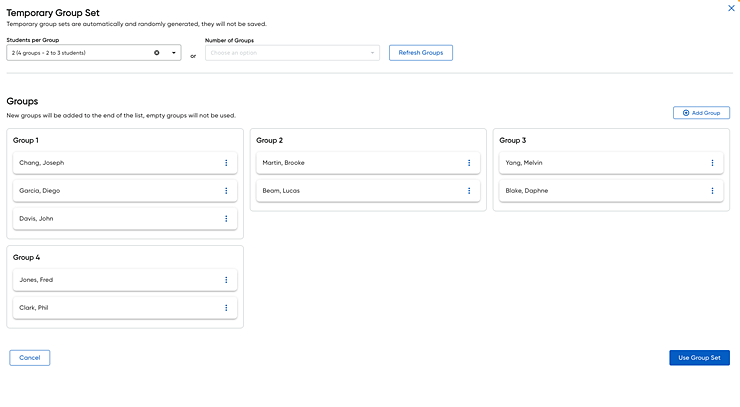Expand the Students per Group dropdown arrow
This screenshot has height=407, width=740.
point(174,53)
